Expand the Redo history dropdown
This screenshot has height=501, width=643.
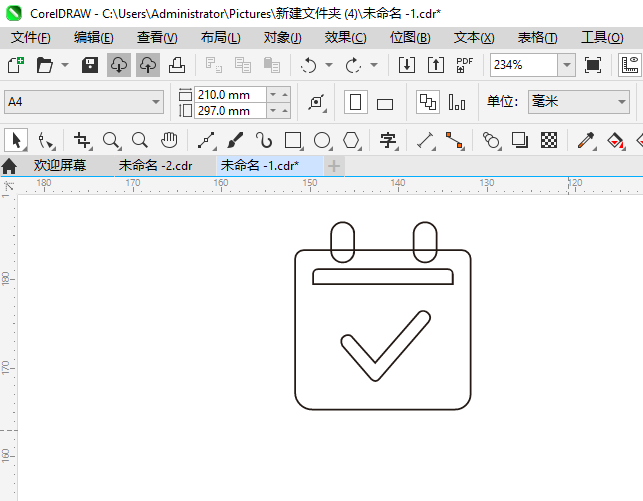coord(374,65)
